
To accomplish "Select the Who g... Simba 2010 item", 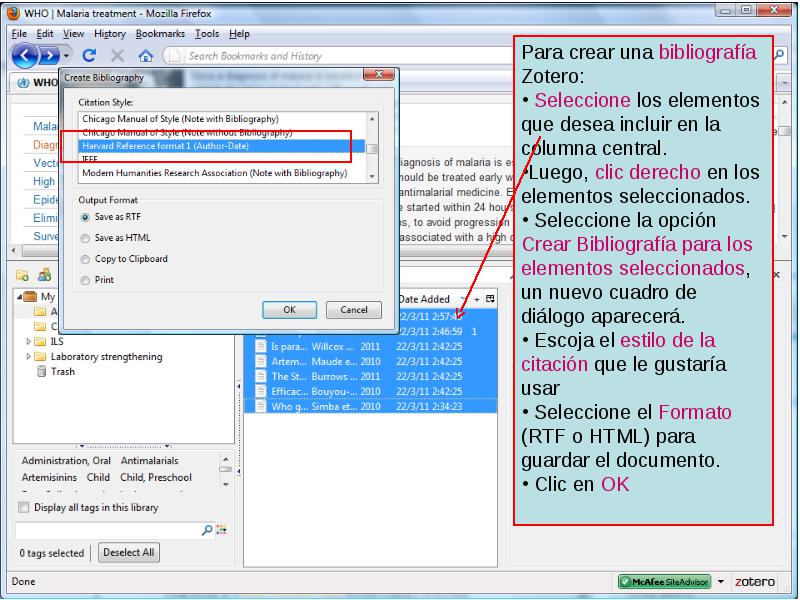I will tap(370, 407).
